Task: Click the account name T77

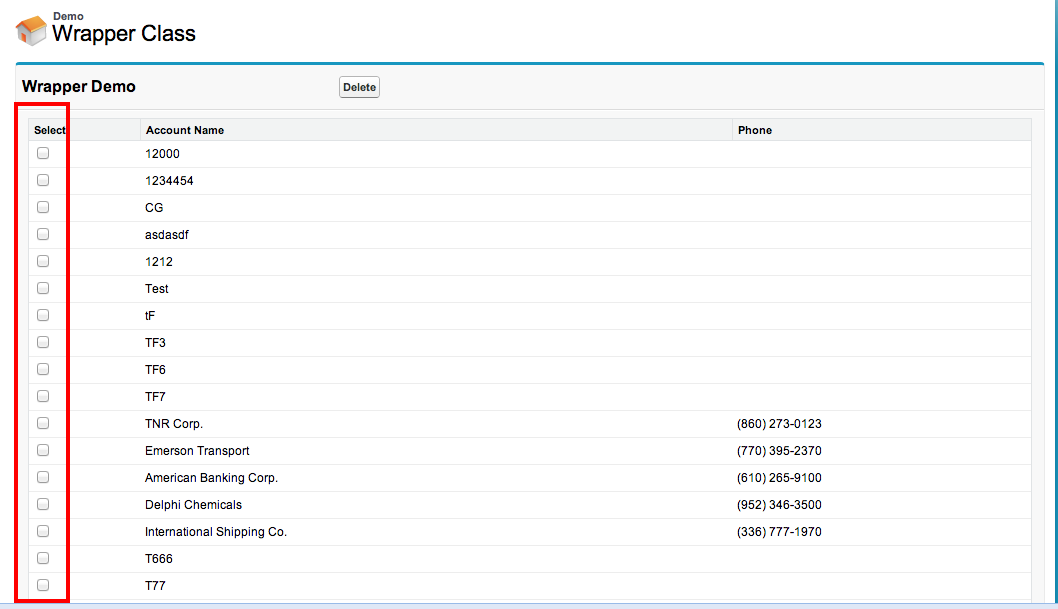Action: tap(155, 585)
